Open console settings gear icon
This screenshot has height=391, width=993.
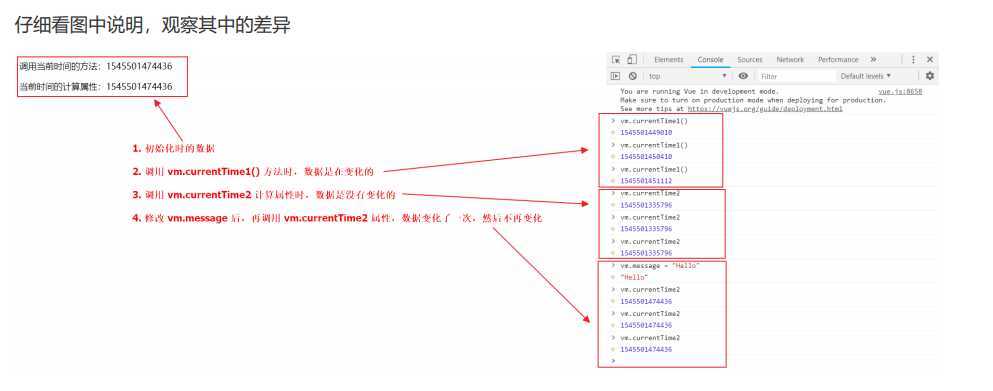click(x=929, y=76)
